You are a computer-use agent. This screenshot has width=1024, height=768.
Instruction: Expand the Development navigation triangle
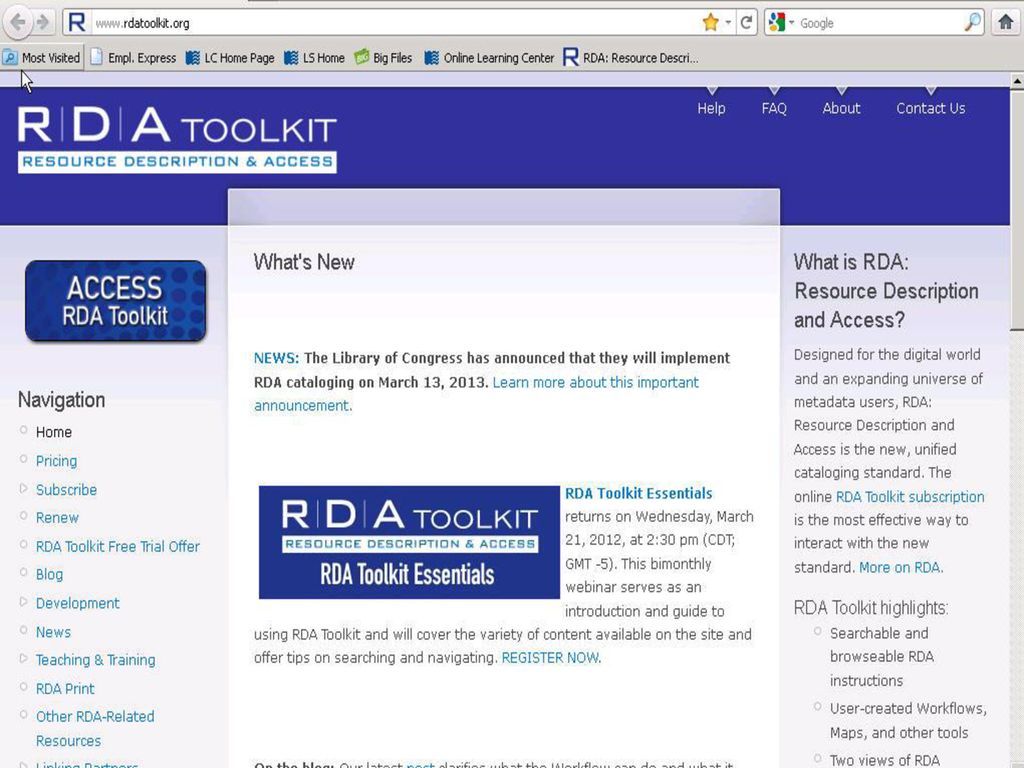click(x=24, y=601)
